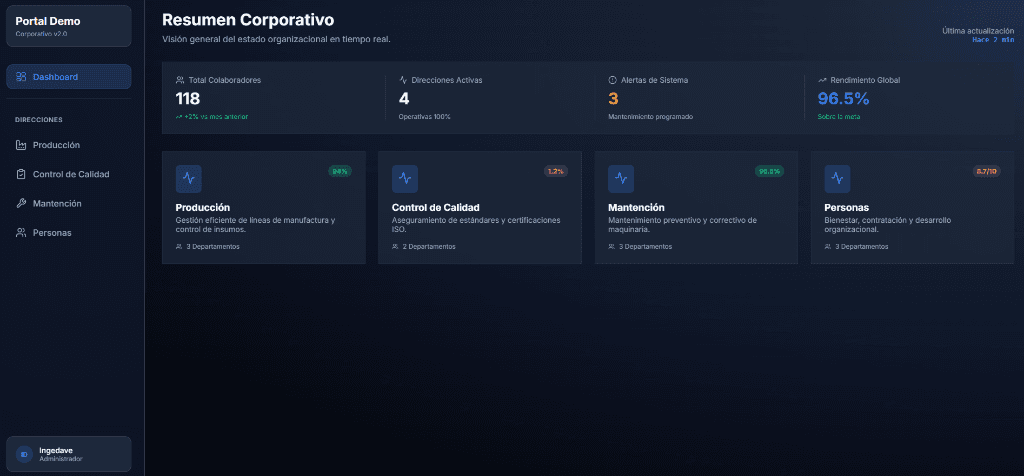The image size is (1024, 476).
Task: Open the Ingedave Administrador profile panel
Action: 69,454
